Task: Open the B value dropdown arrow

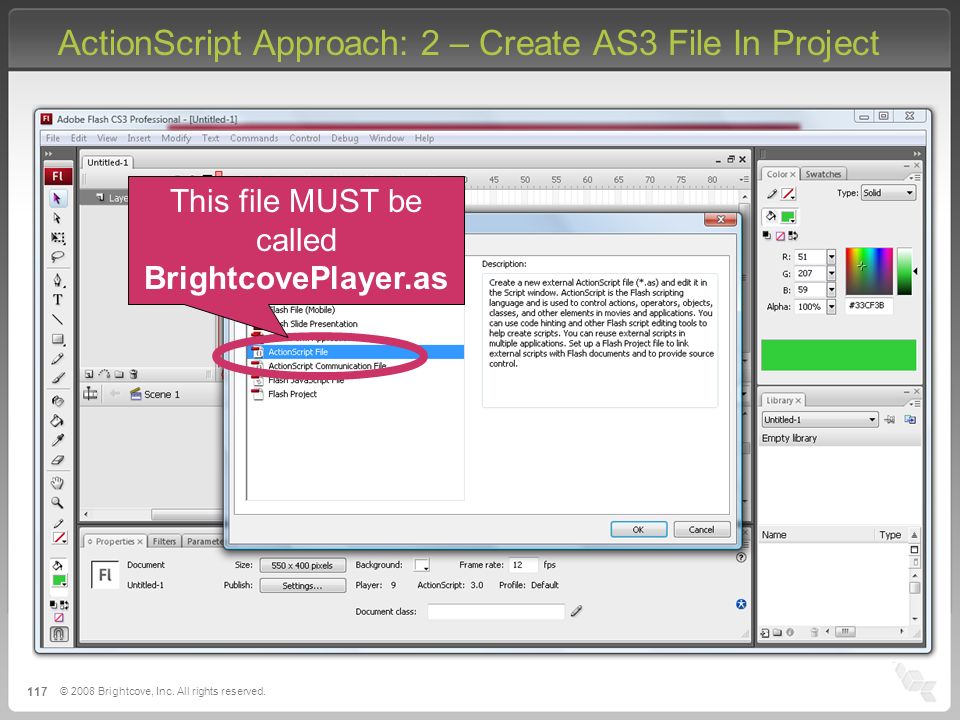Action: (x=831, y=290)
